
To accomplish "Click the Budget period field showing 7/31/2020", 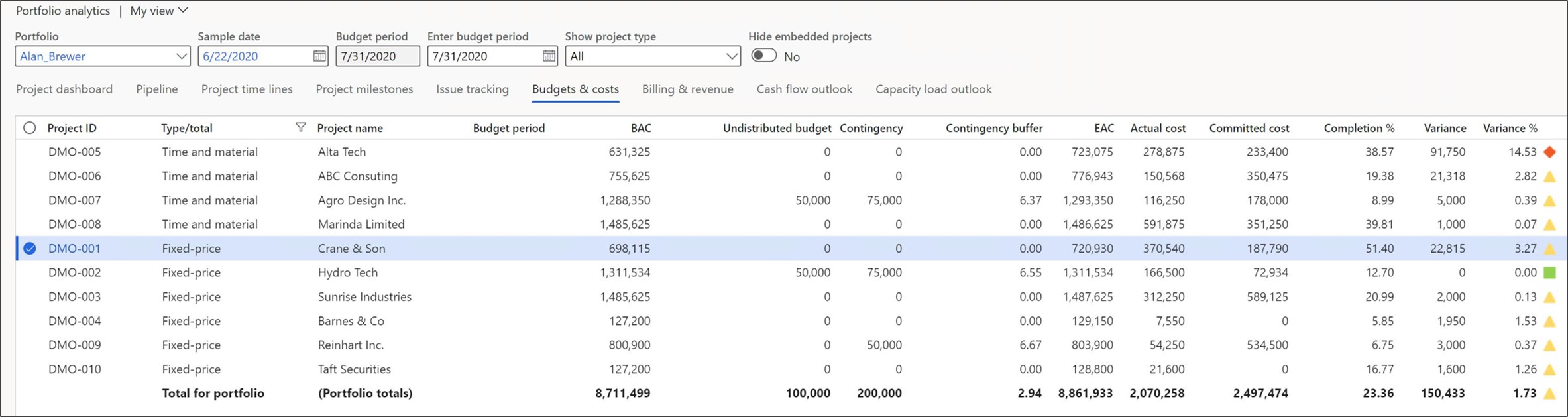I will pyautogui.click(x=377, y=56).
